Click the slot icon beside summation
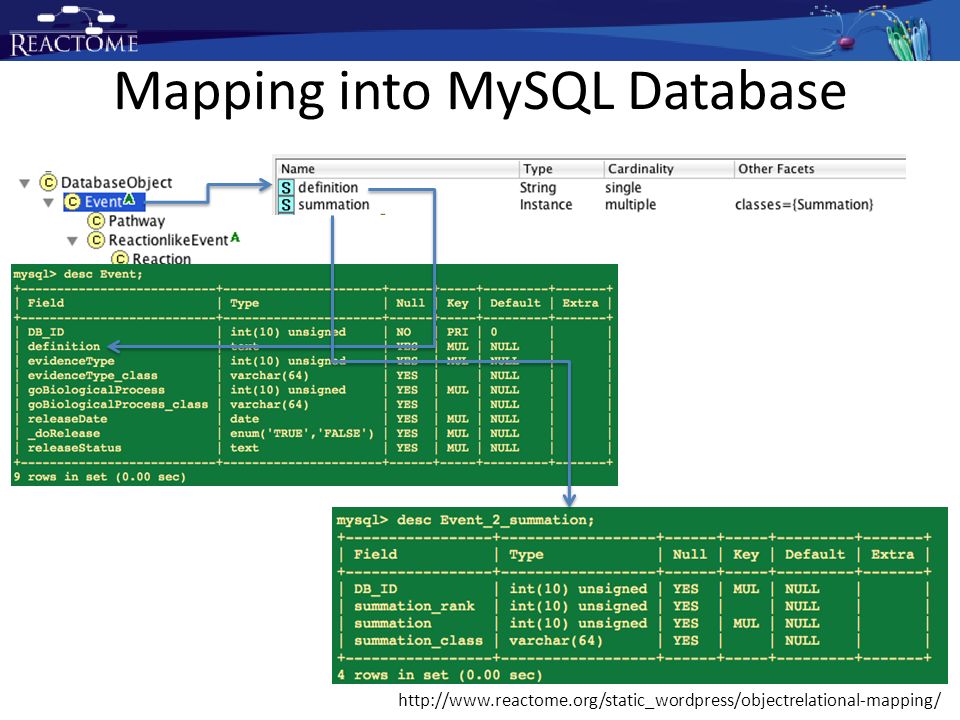This screenshot has height=720, width=960. tap(286, 204)
